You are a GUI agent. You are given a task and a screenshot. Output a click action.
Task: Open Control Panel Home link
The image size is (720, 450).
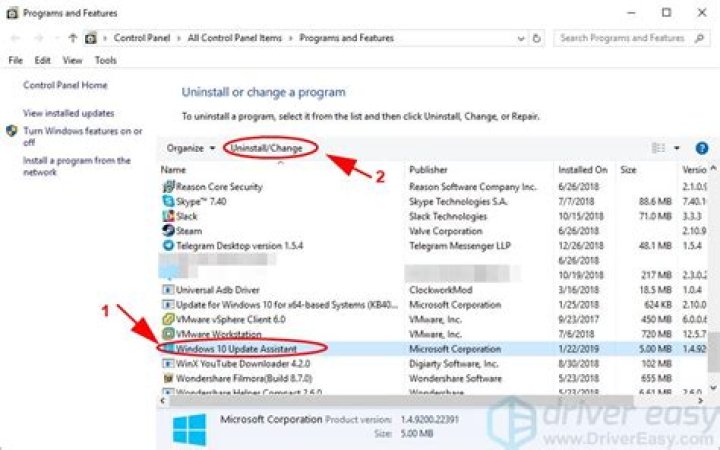(65, 85)
